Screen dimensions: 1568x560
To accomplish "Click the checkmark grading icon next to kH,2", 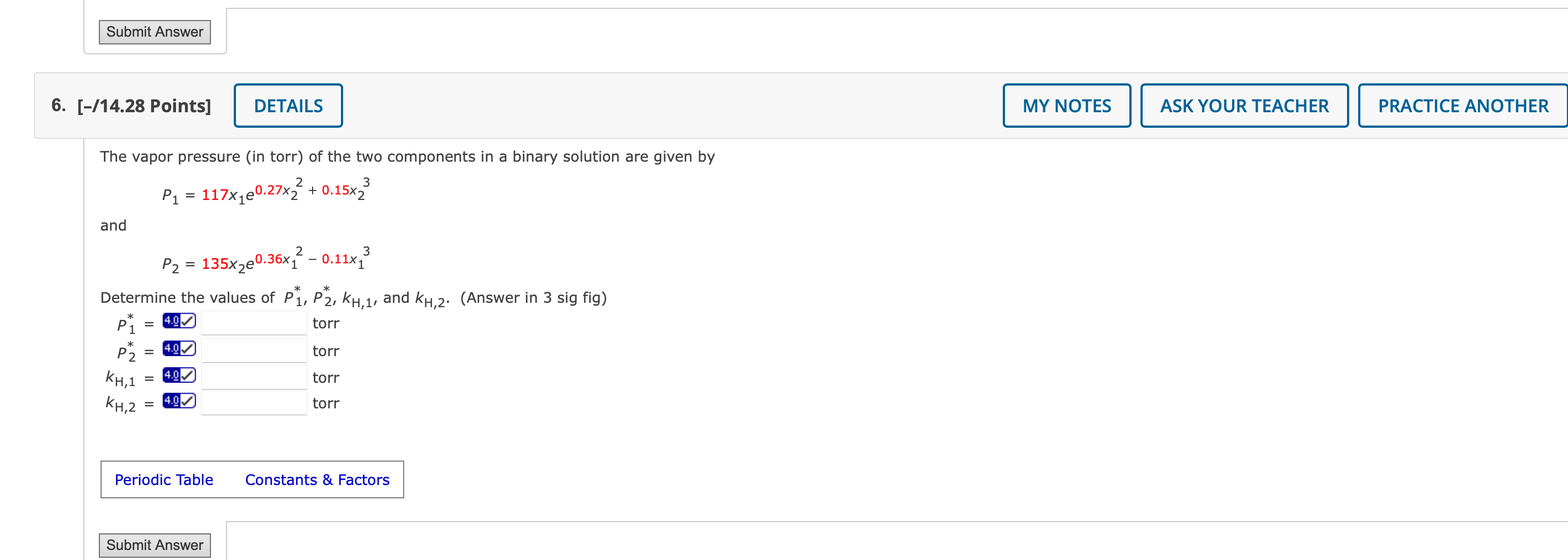I will coord(188,401).
